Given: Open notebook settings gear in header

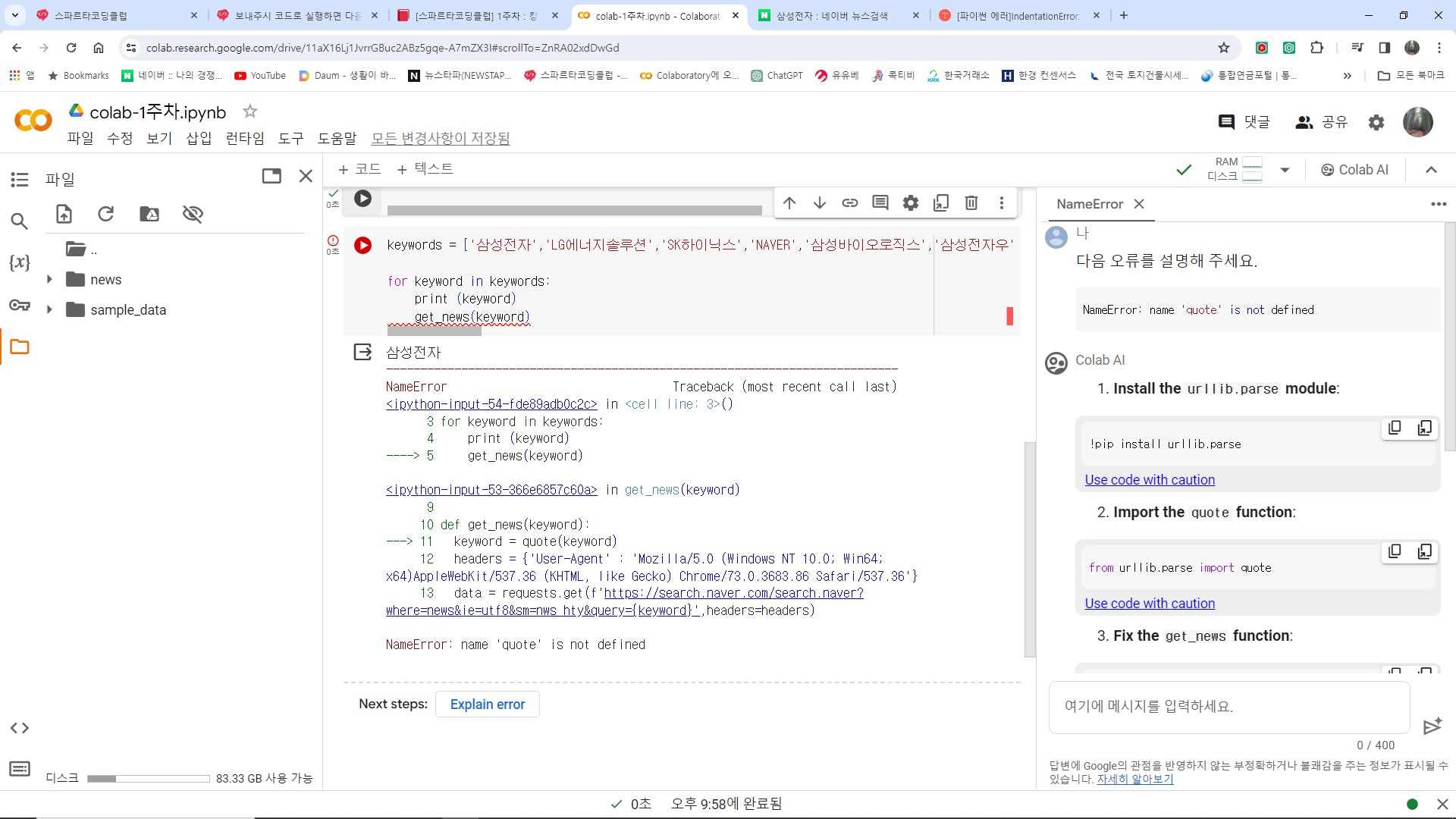Looking at the screenshot, I should pyautogui.click(x=1376, y=121).
